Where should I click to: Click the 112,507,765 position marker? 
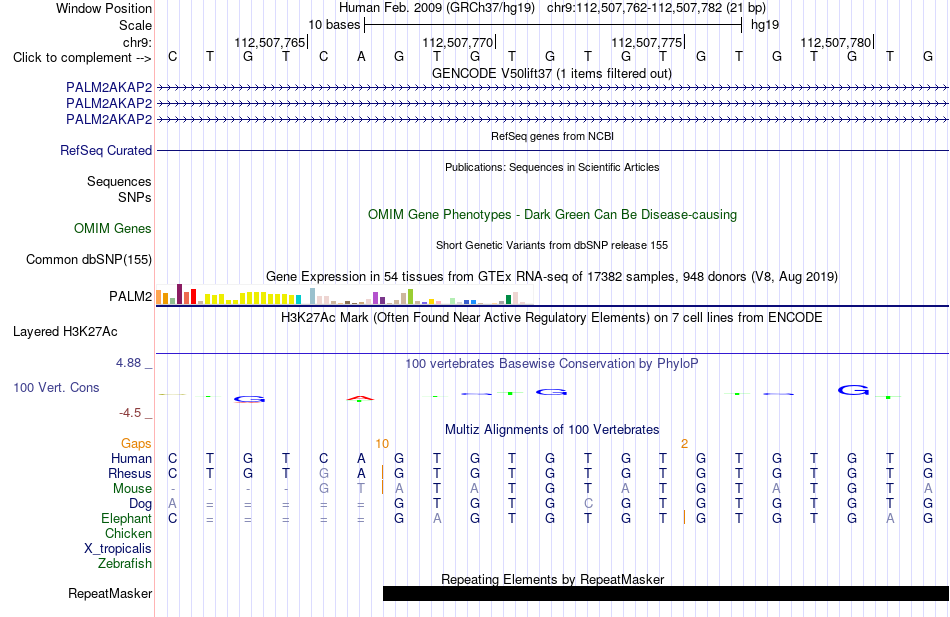coord(270,42)
